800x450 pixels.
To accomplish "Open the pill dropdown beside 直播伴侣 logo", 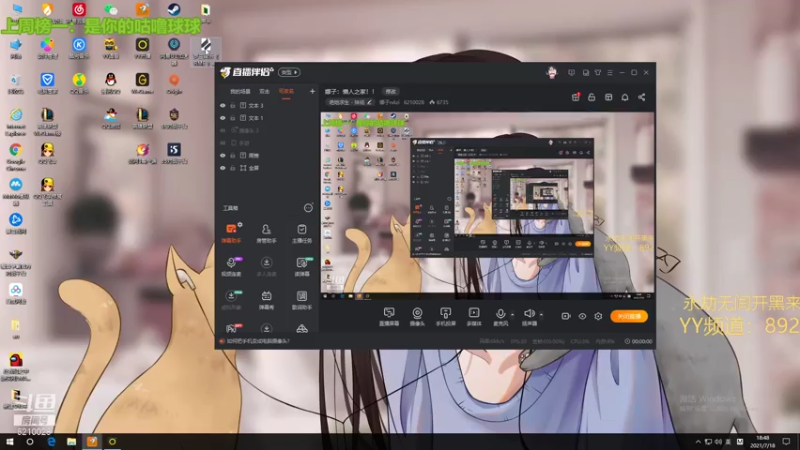I will point(289,72).
